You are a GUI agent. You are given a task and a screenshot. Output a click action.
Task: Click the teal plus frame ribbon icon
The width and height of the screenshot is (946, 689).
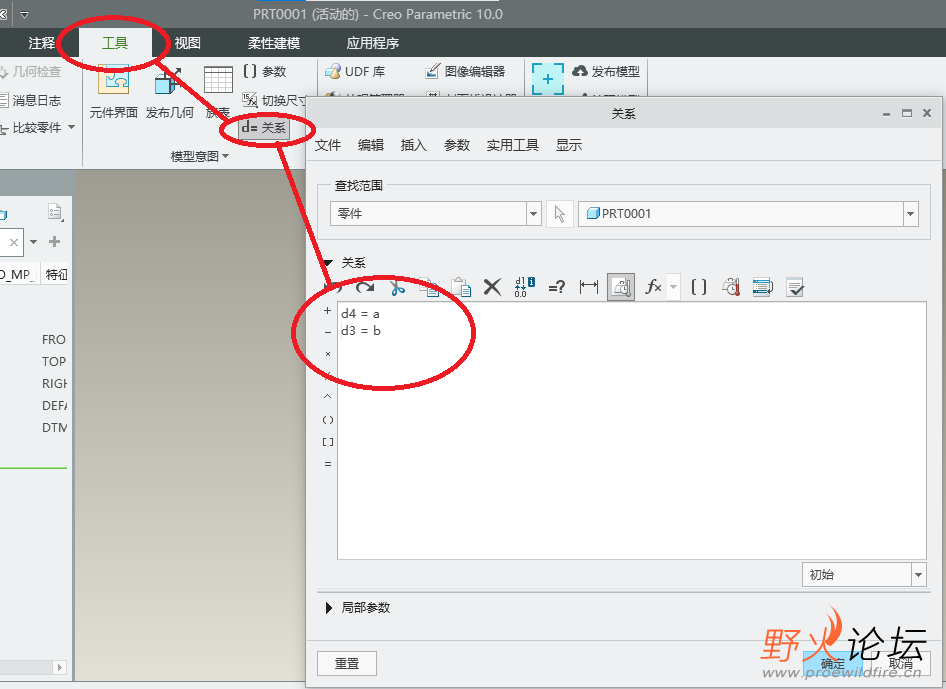point(548,79)
